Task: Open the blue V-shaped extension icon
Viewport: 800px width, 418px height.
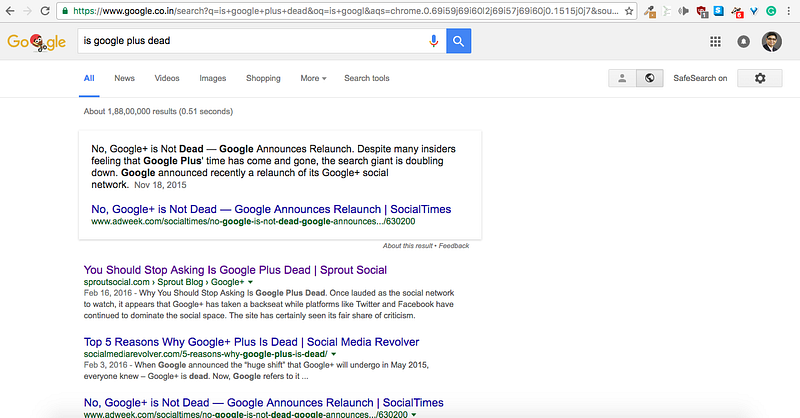Action: click(754, 11)
